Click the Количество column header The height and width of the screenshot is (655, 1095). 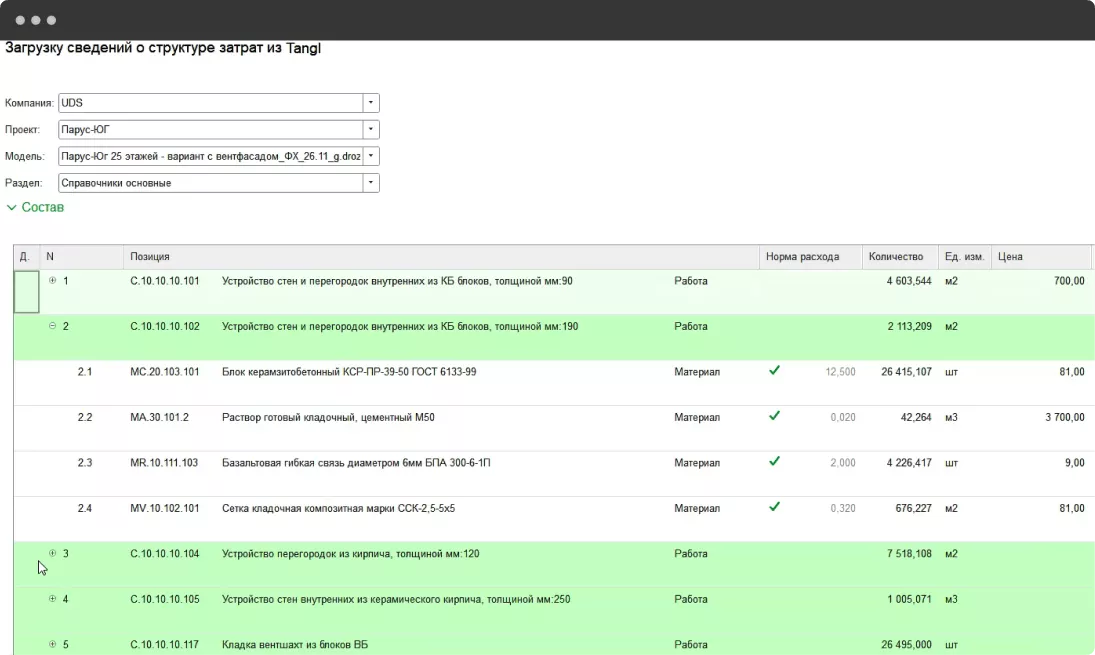point(899,257)
